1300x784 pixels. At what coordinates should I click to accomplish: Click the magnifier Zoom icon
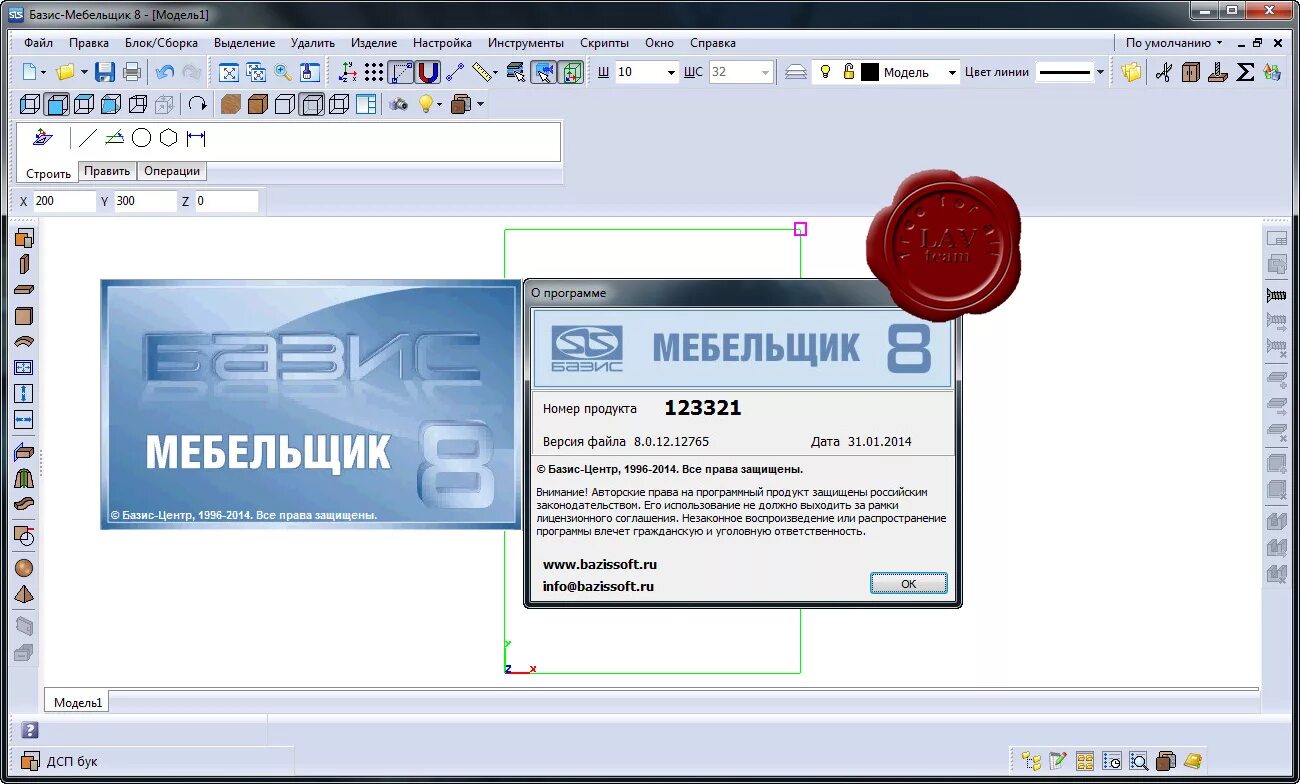[x=283, y=72]
